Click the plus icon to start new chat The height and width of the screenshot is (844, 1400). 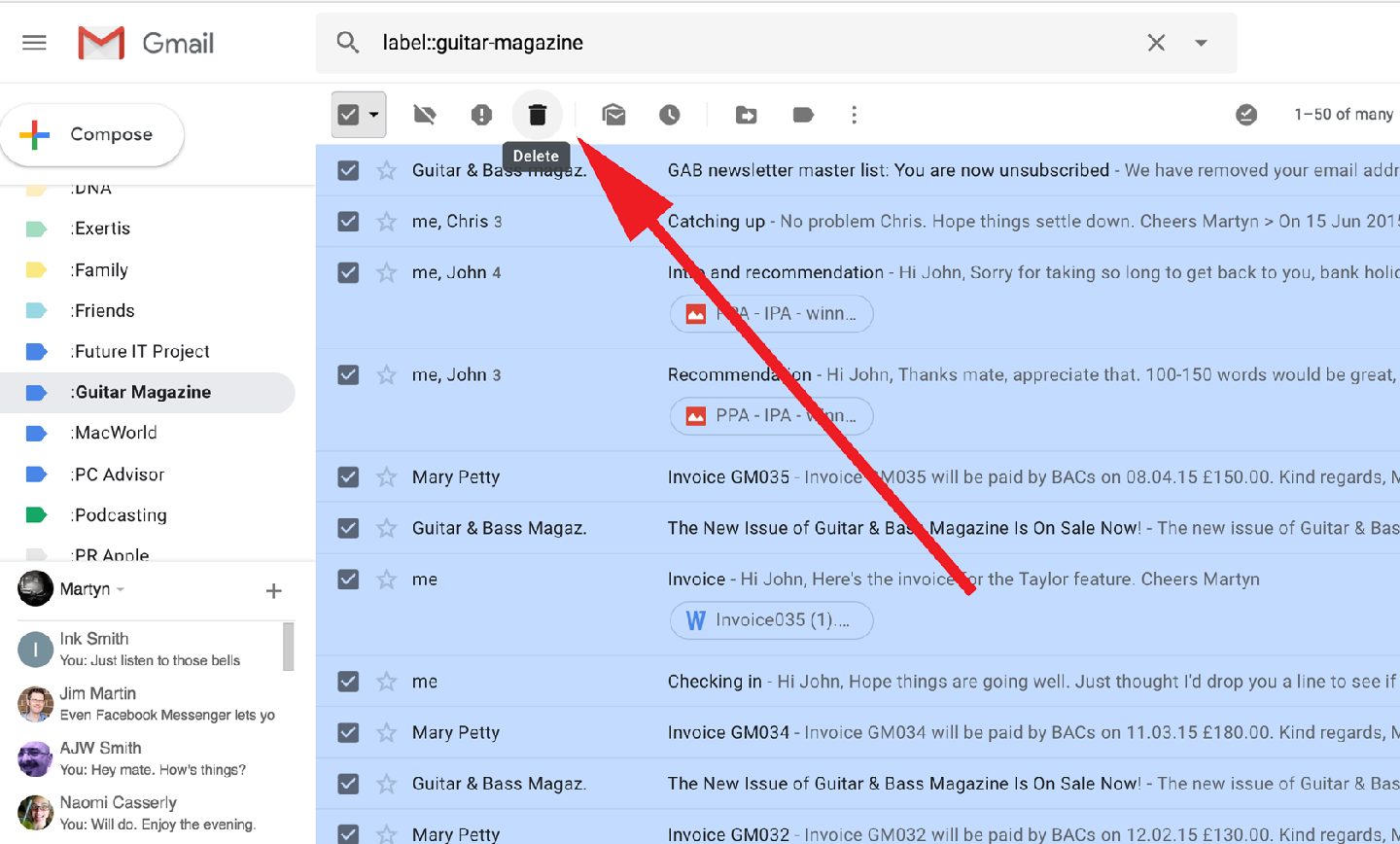coord(274,591)
